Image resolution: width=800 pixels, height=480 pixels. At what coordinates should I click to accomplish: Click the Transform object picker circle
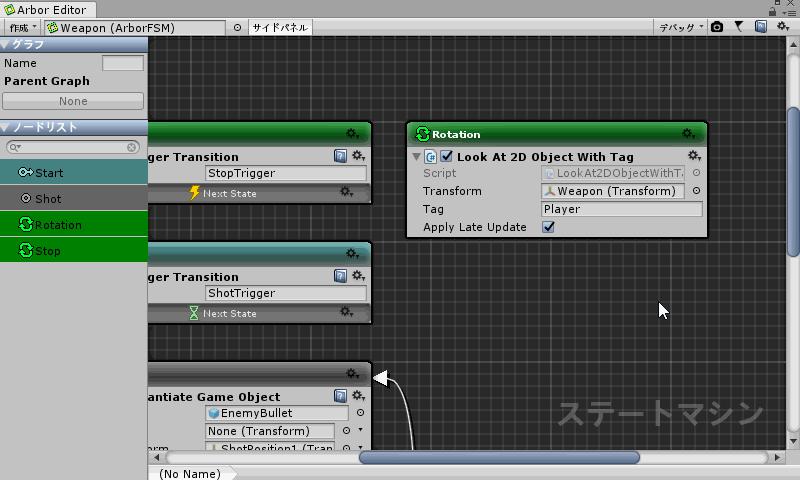696,191
